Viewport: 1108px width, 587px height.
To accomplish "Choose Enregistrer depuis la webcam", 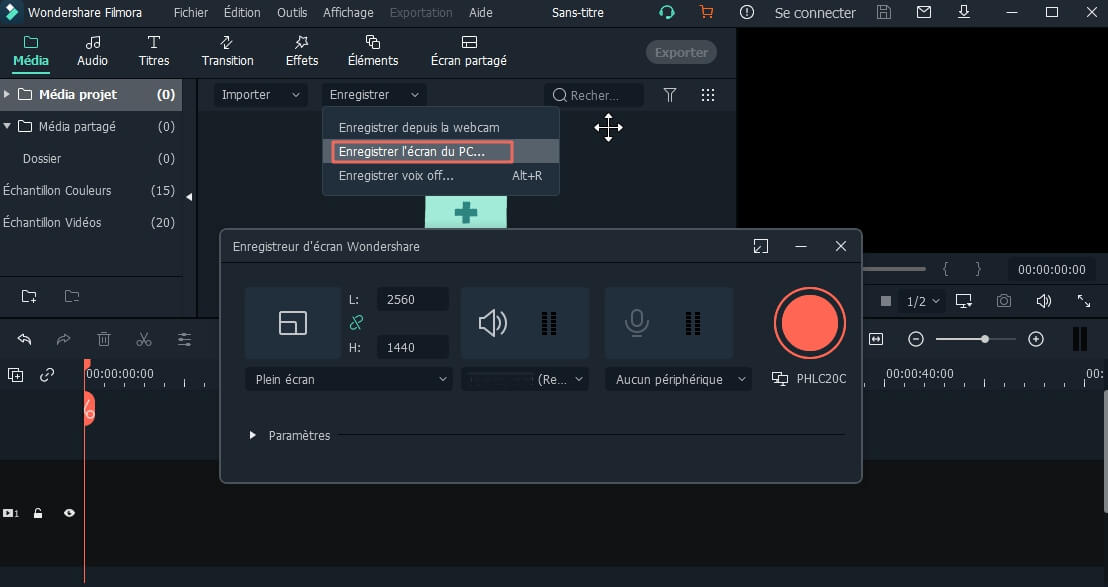I will point(441,127).
